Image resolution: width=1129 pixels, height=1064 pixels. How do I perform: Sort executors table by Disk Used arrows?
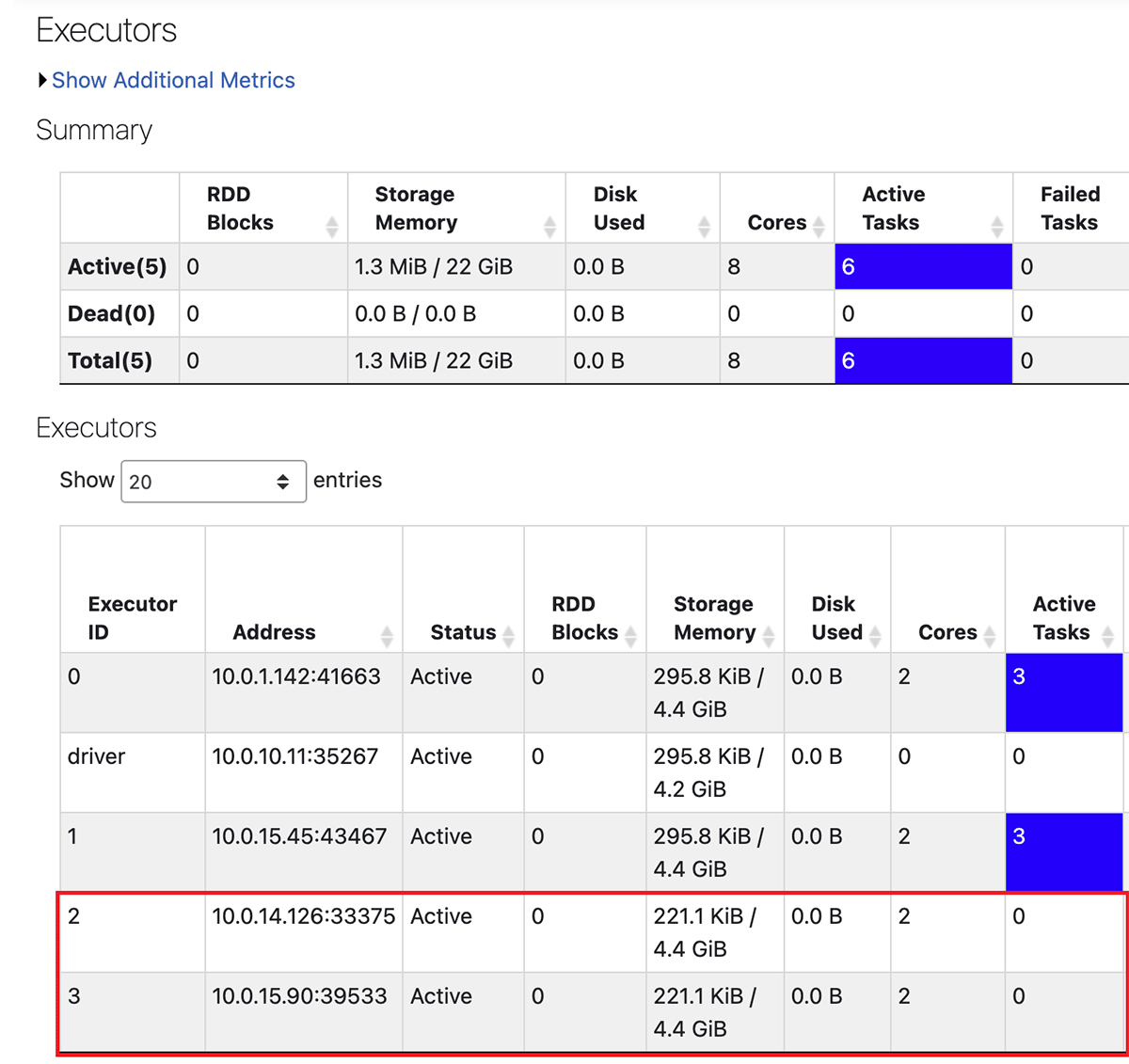875,636
